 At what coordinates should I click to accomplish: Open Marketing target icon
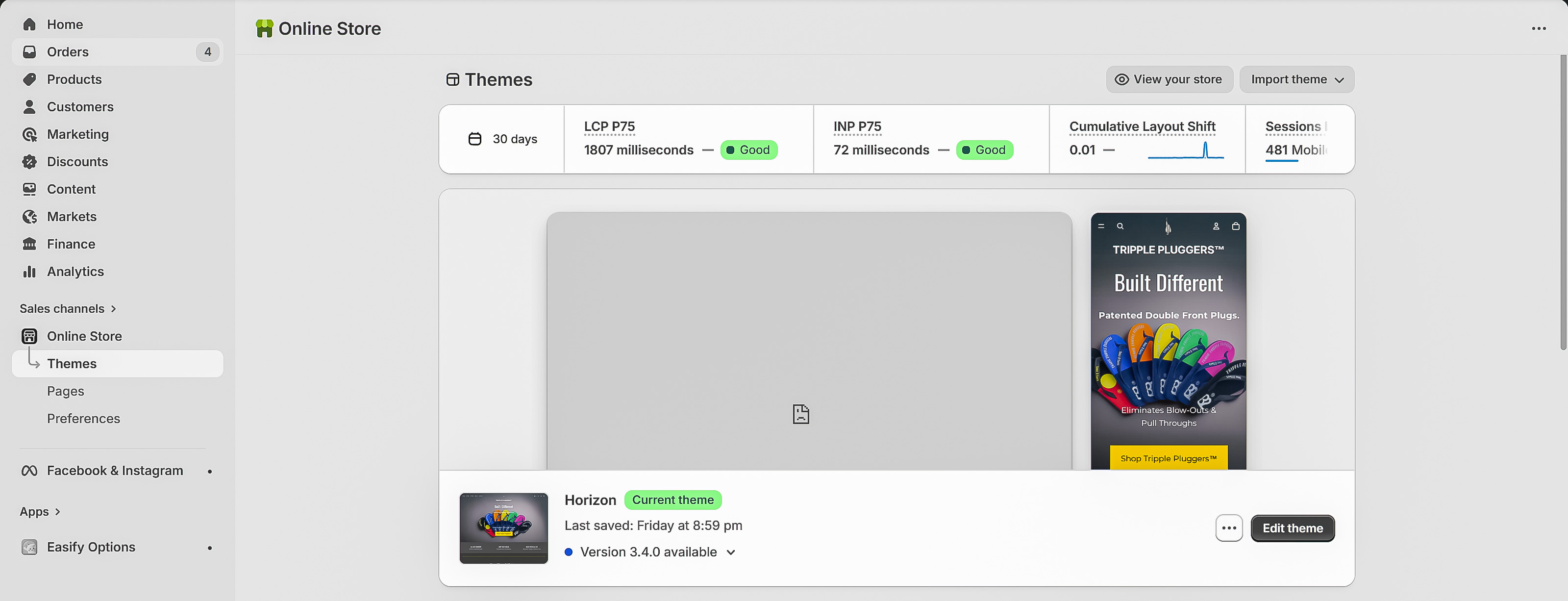29,135
